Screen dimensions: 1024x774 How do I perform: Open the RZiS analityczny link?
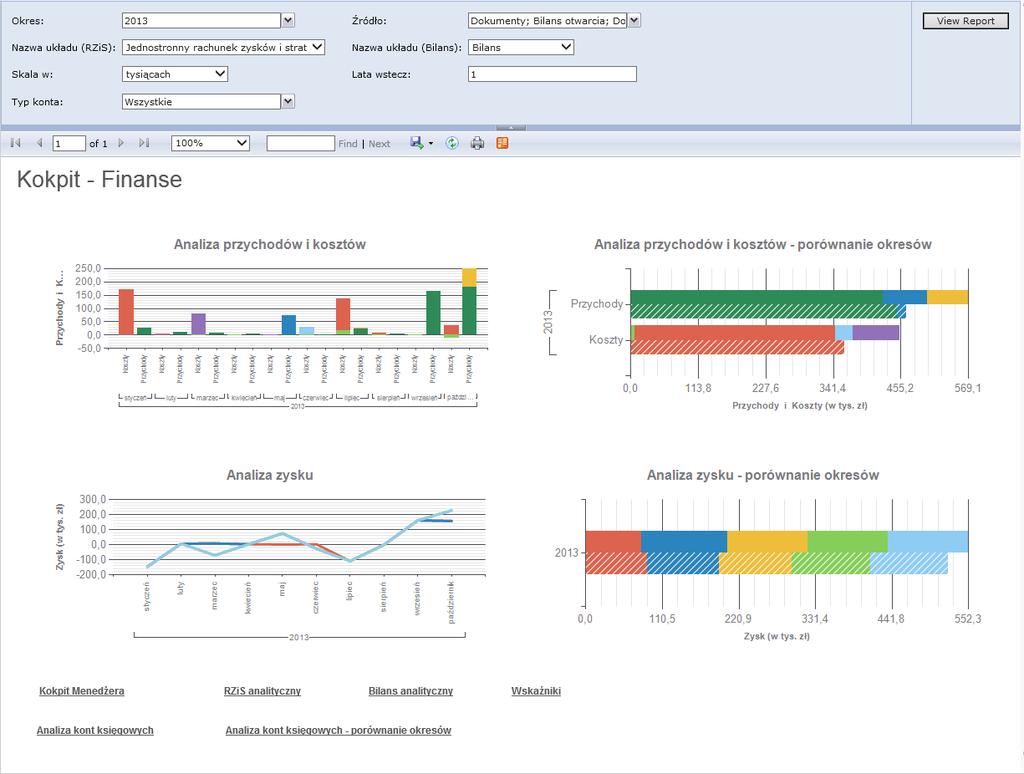pos(263,691)
